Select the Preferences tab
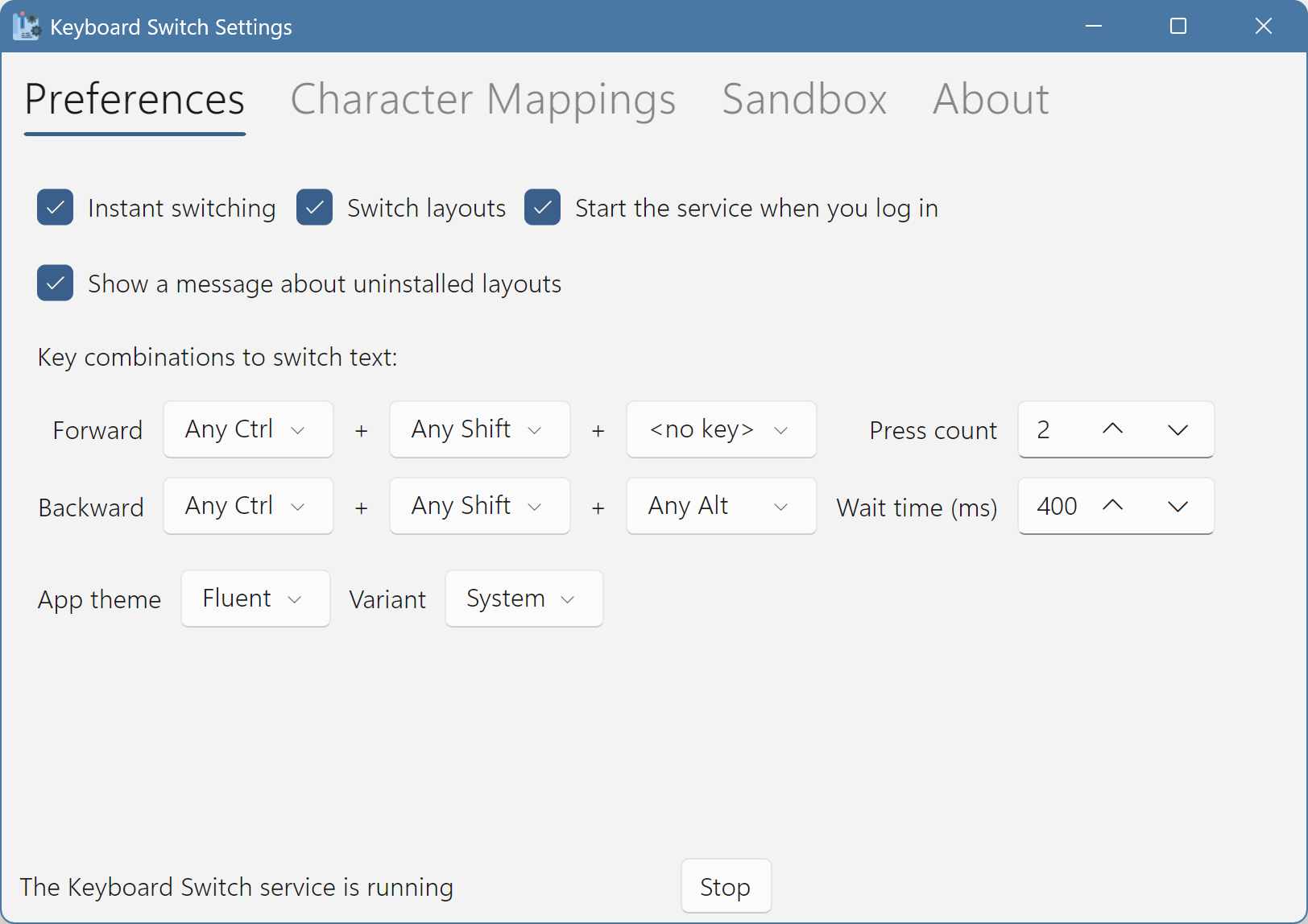Viewport: 1308px width, 924px height. [x=135, y=100]
